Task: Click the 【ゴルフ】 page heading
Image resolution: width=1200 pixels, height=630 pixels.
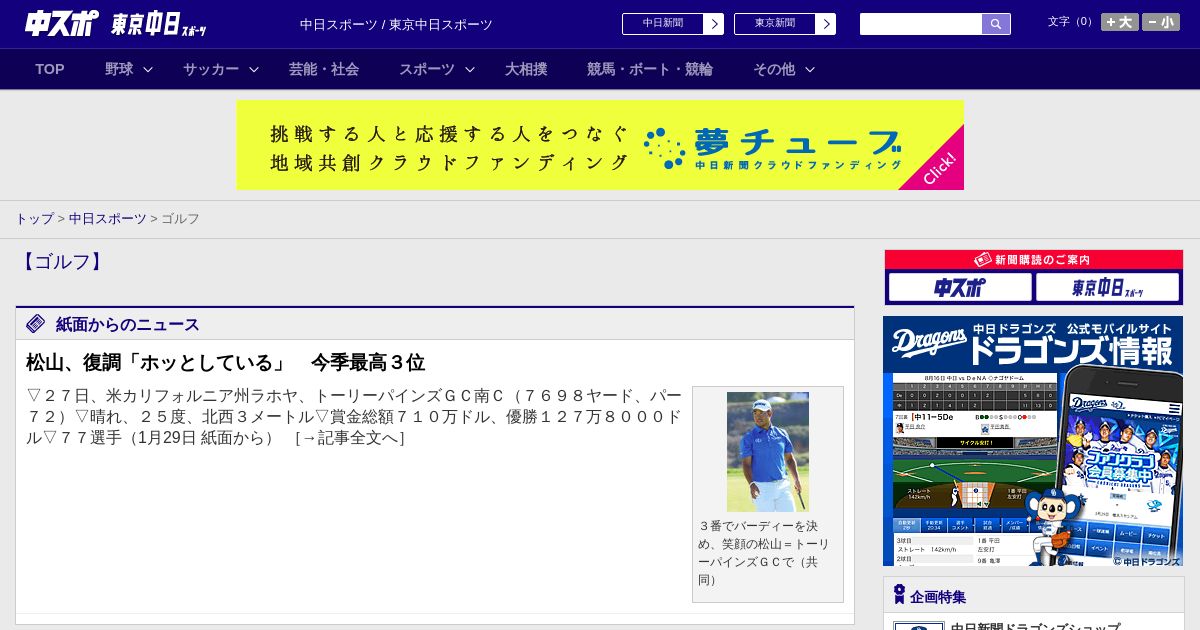Action: (x=61, y=262)
